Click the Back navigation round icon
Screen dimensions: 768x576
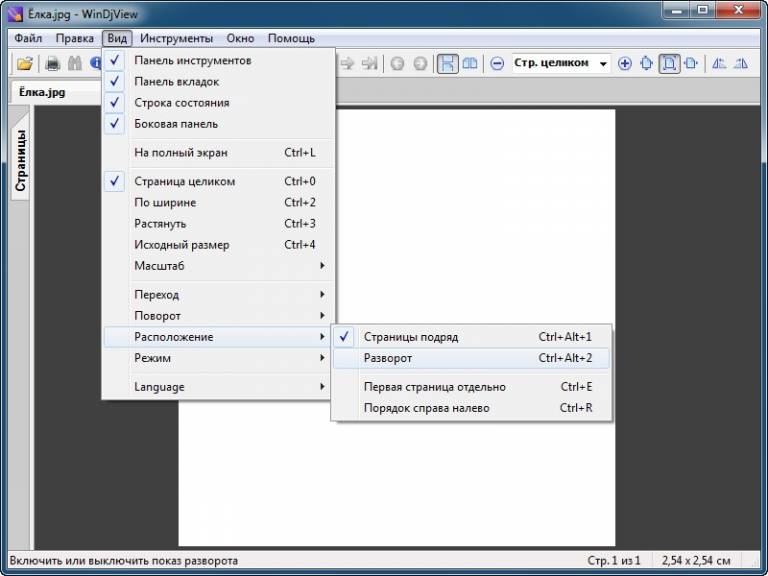(397, 64)
